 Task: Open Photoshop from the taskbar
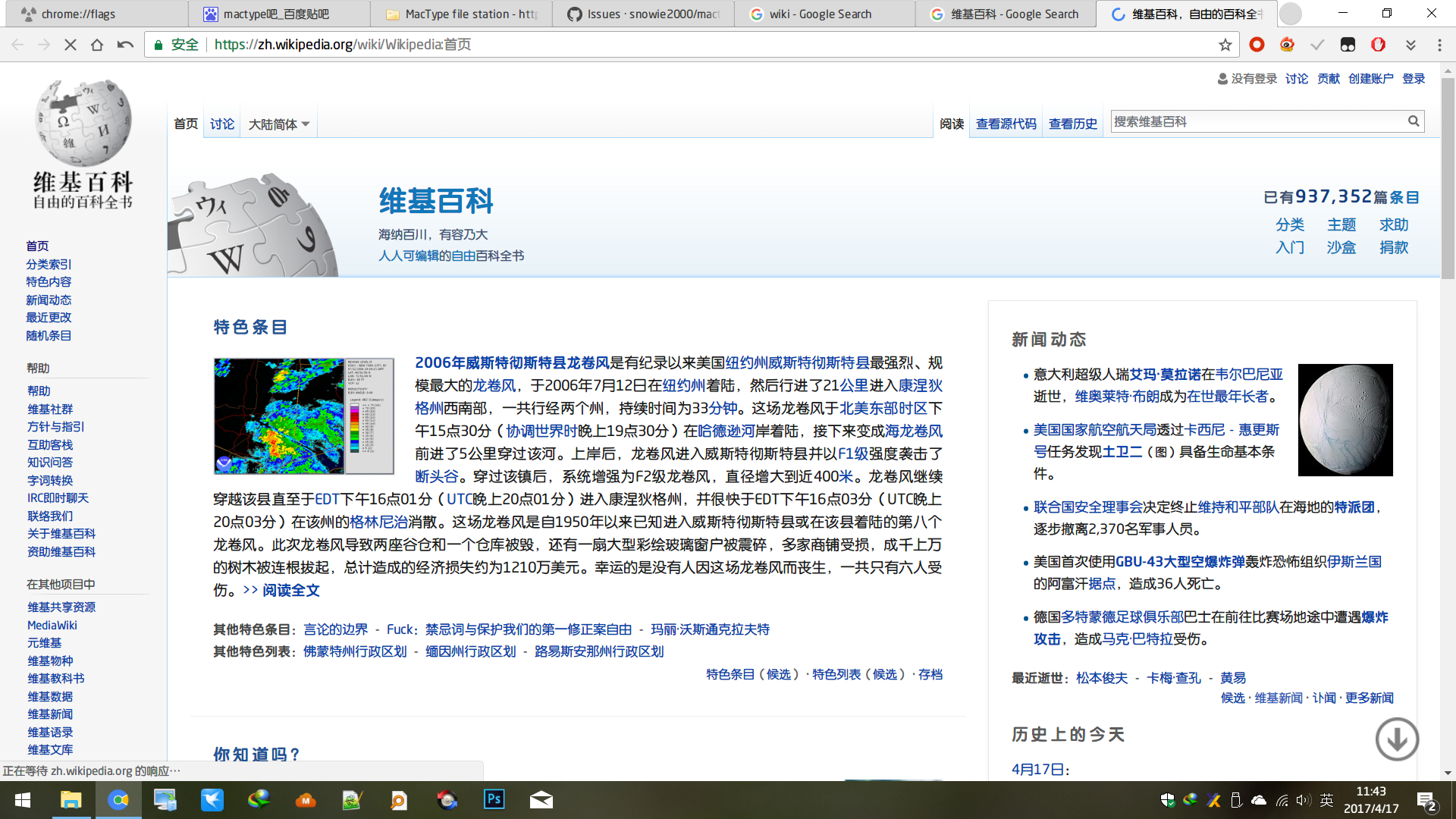(x=494, y=799)
